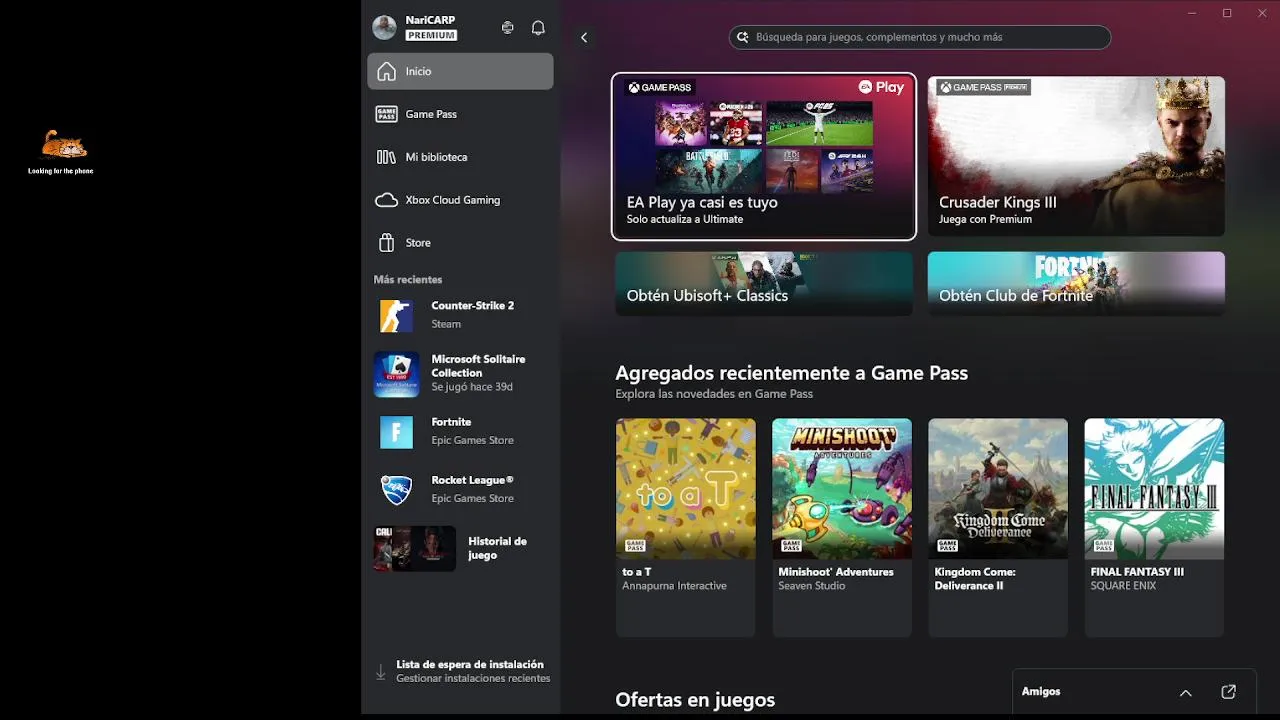This screenshot has height=720, width=1280.
Task: Click the Historial de juego thumbnail
Action: pyautogui.click(x=414, y=548)
